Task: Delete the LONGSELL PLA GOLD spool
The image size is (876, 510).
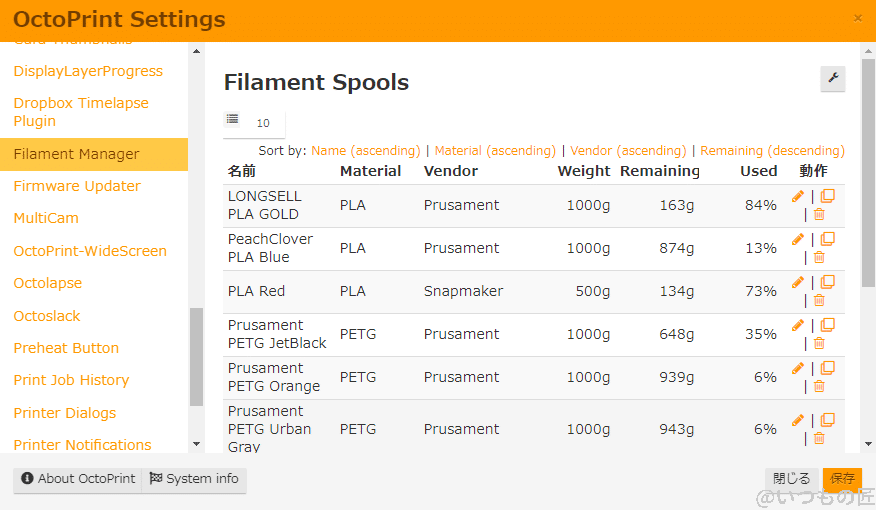Action: tap(819, 214)
